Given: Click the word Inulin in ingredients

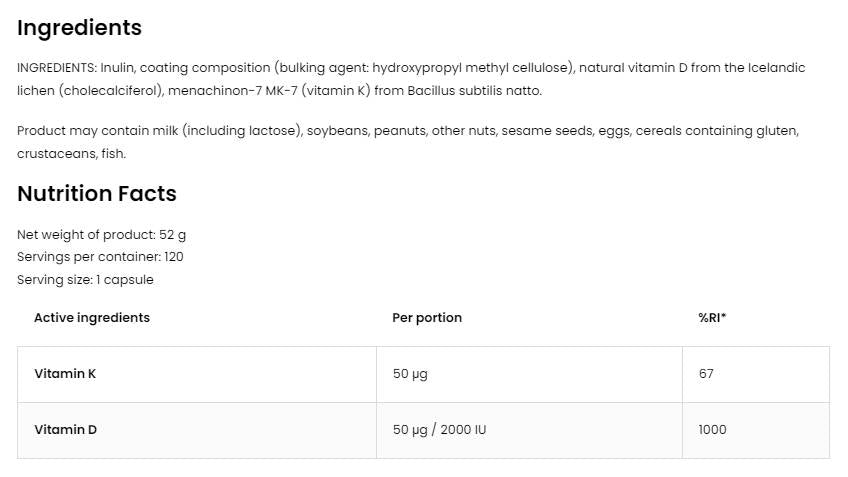Looking at the screenshot, I should pos(118,68).
